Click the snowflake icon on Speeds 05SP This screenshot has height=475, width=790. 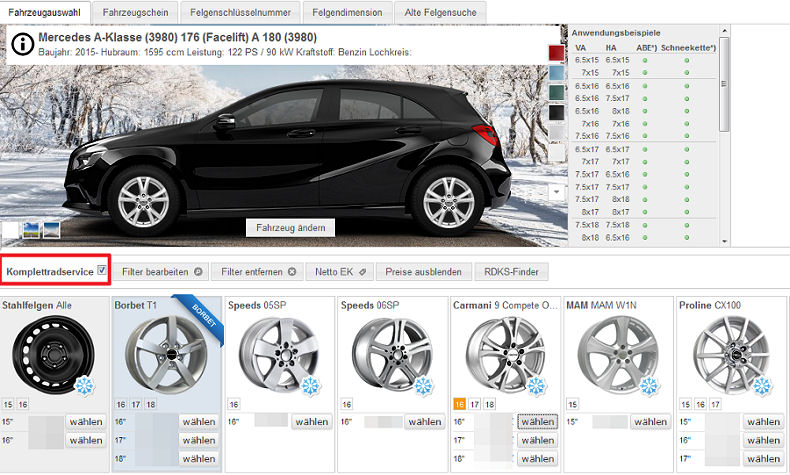coord(310,386)
